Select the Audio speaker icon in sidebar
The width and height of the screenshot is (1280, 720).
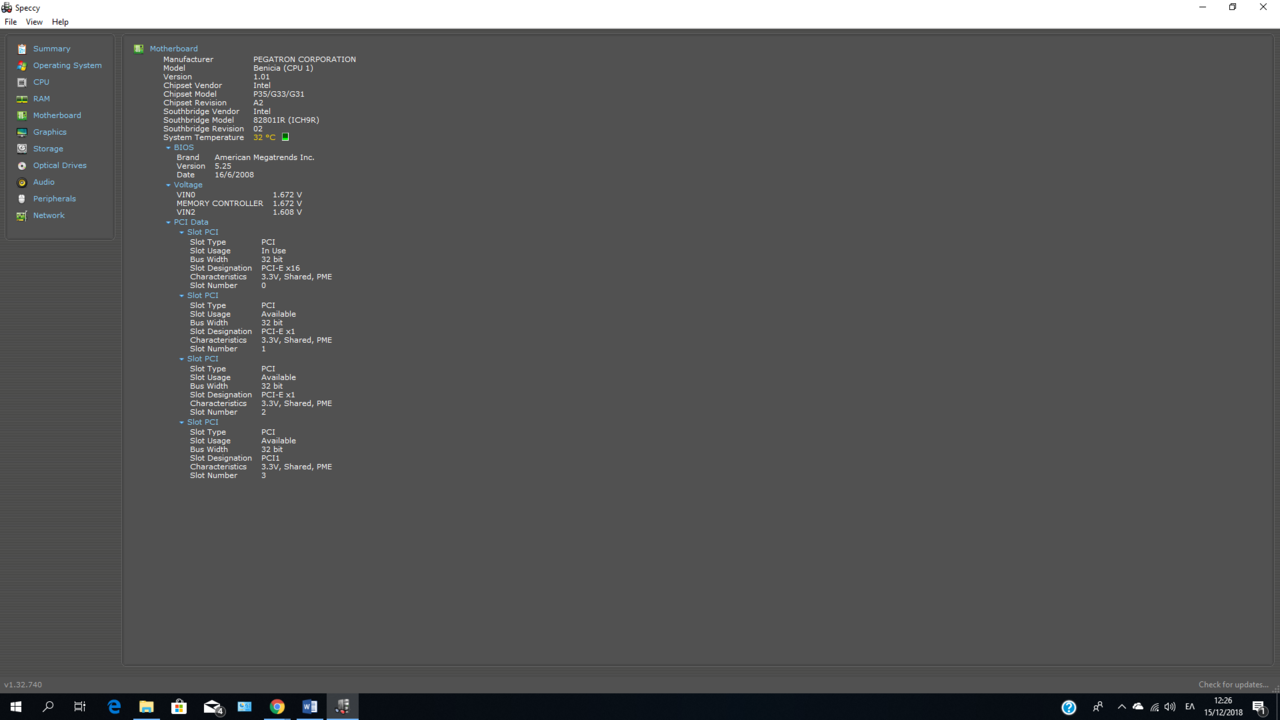pos(22,182)
